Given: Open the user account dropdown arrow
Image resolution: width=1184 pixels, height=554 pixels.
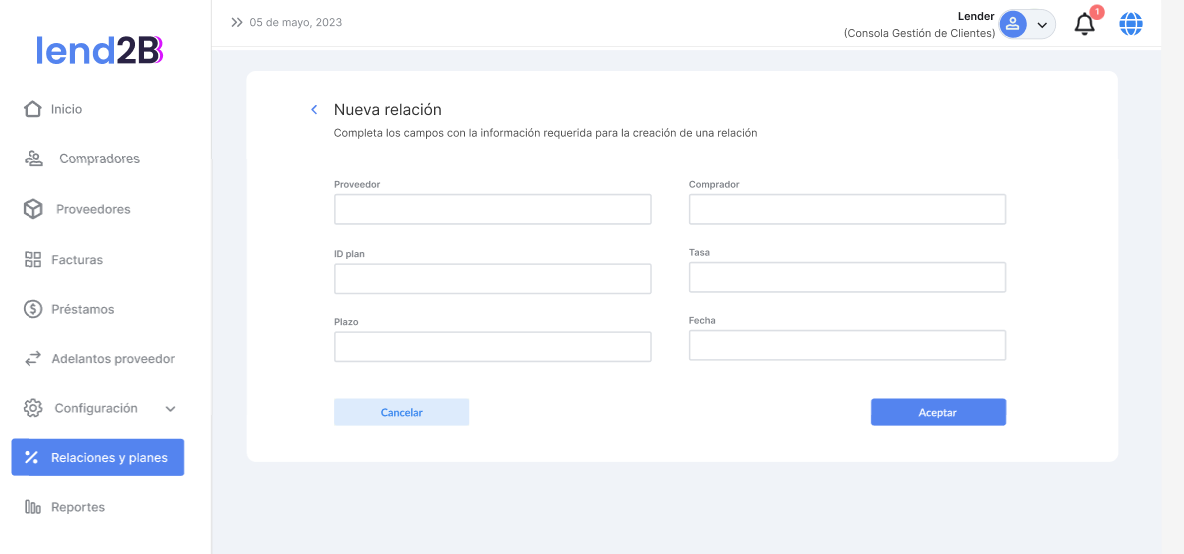Looking at the screenshot, I should click(1042, 25).
